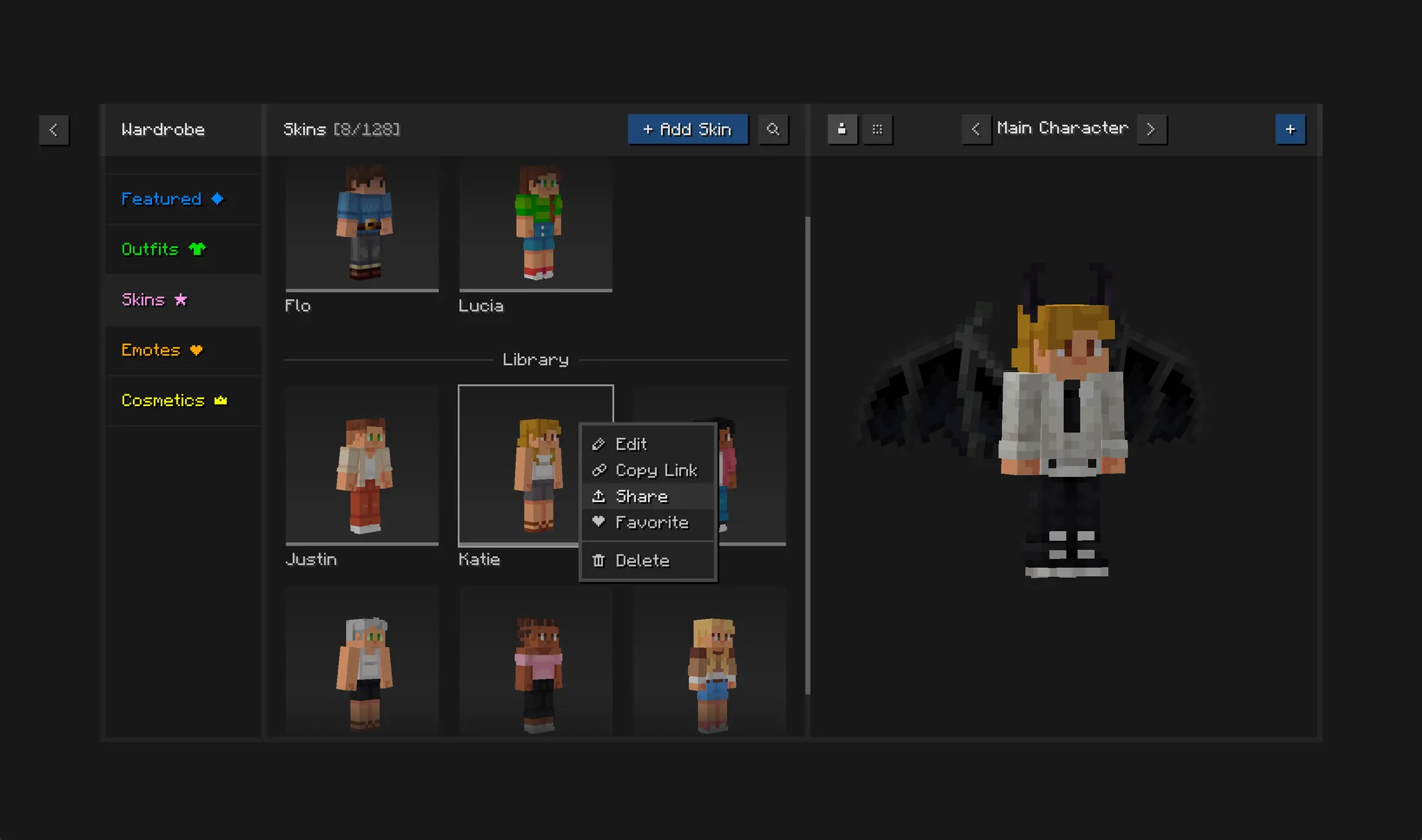Select Share in the context menu
The width and height of the screenshot is (1422, 840).
[x=642, y=496]
